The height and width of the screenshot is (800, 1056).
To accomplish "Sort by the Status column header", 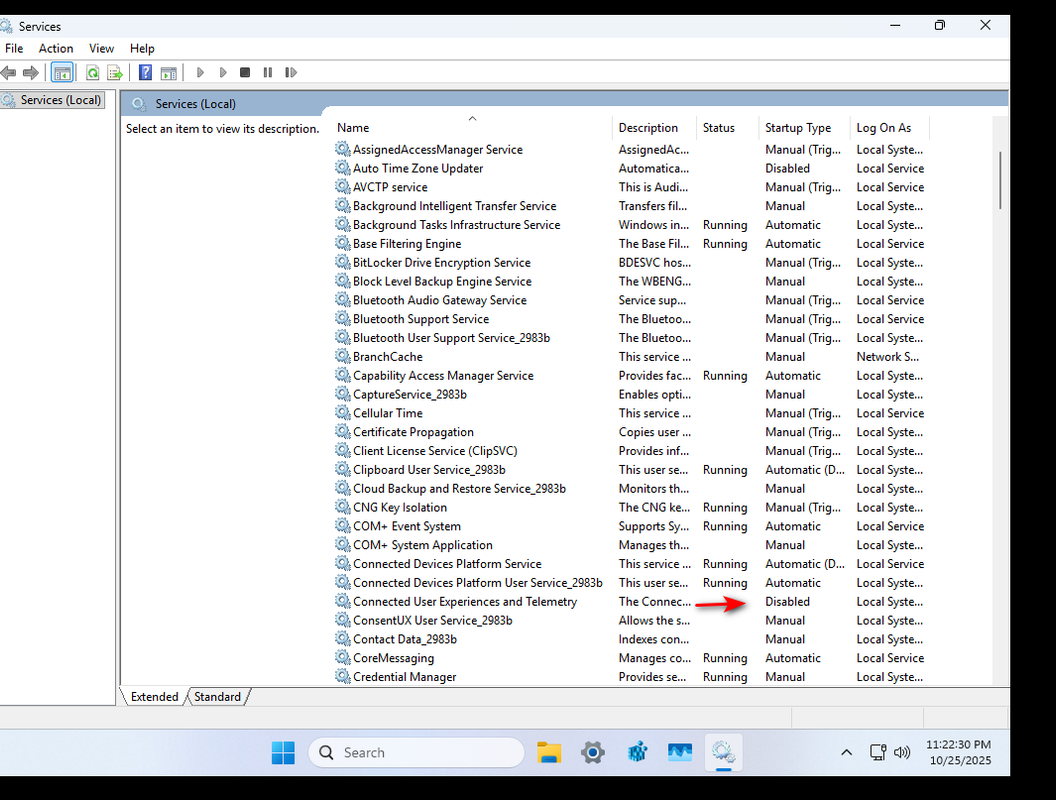I will point(727,127).
